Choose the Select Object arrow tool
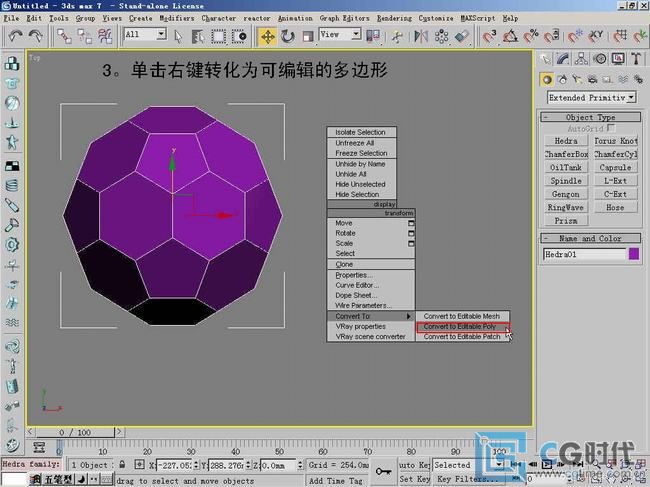The image size is (650, 487). click(x=178, y=36)
